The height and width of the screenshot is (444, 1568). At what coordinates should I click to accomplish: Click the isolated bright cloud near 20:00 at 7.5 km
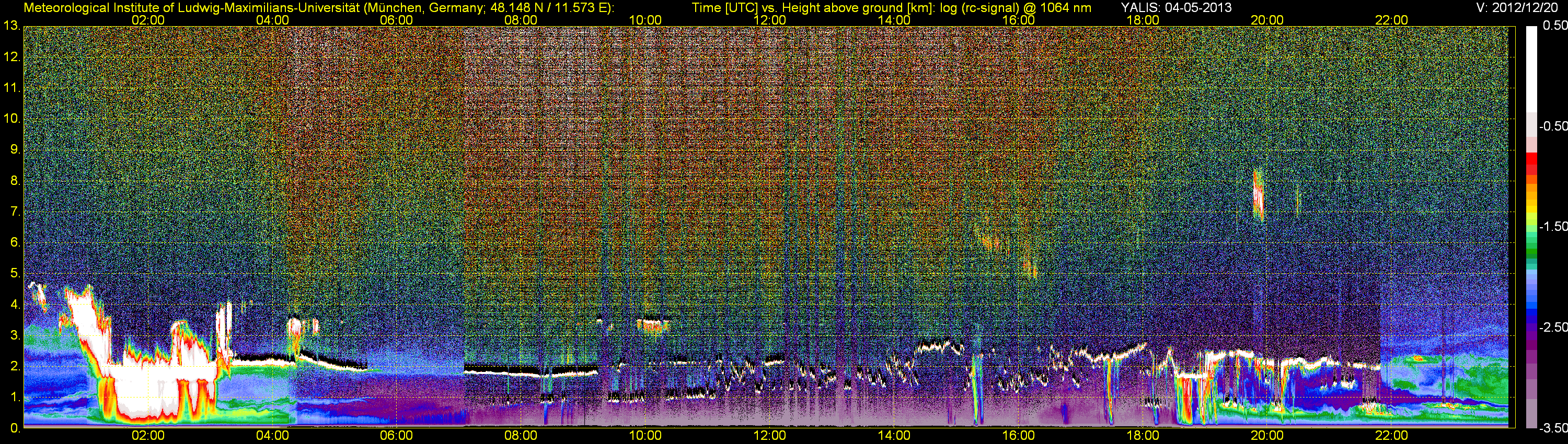(1259, 196)
